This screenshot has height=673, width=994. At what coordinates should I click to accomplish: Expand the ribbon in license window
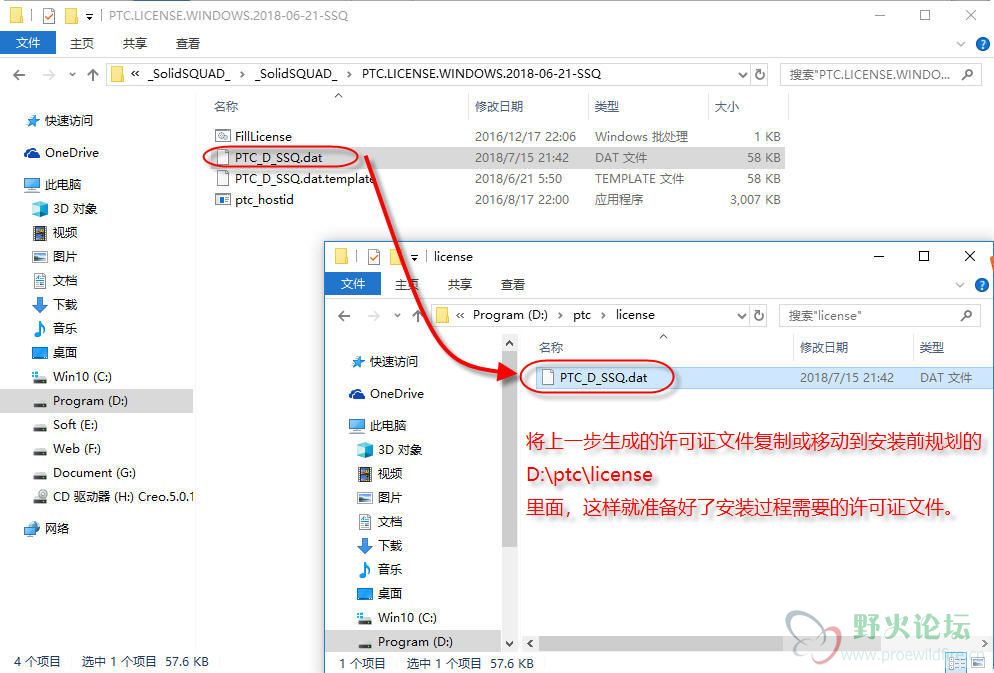pyautogui.click(x=960, y=285)
